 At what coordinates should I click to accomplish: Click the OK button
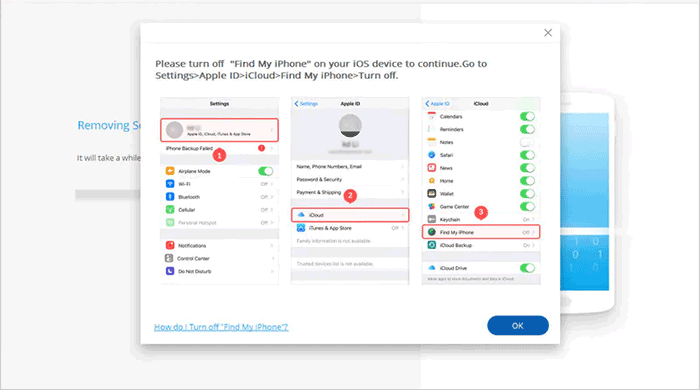coord(517,326)
